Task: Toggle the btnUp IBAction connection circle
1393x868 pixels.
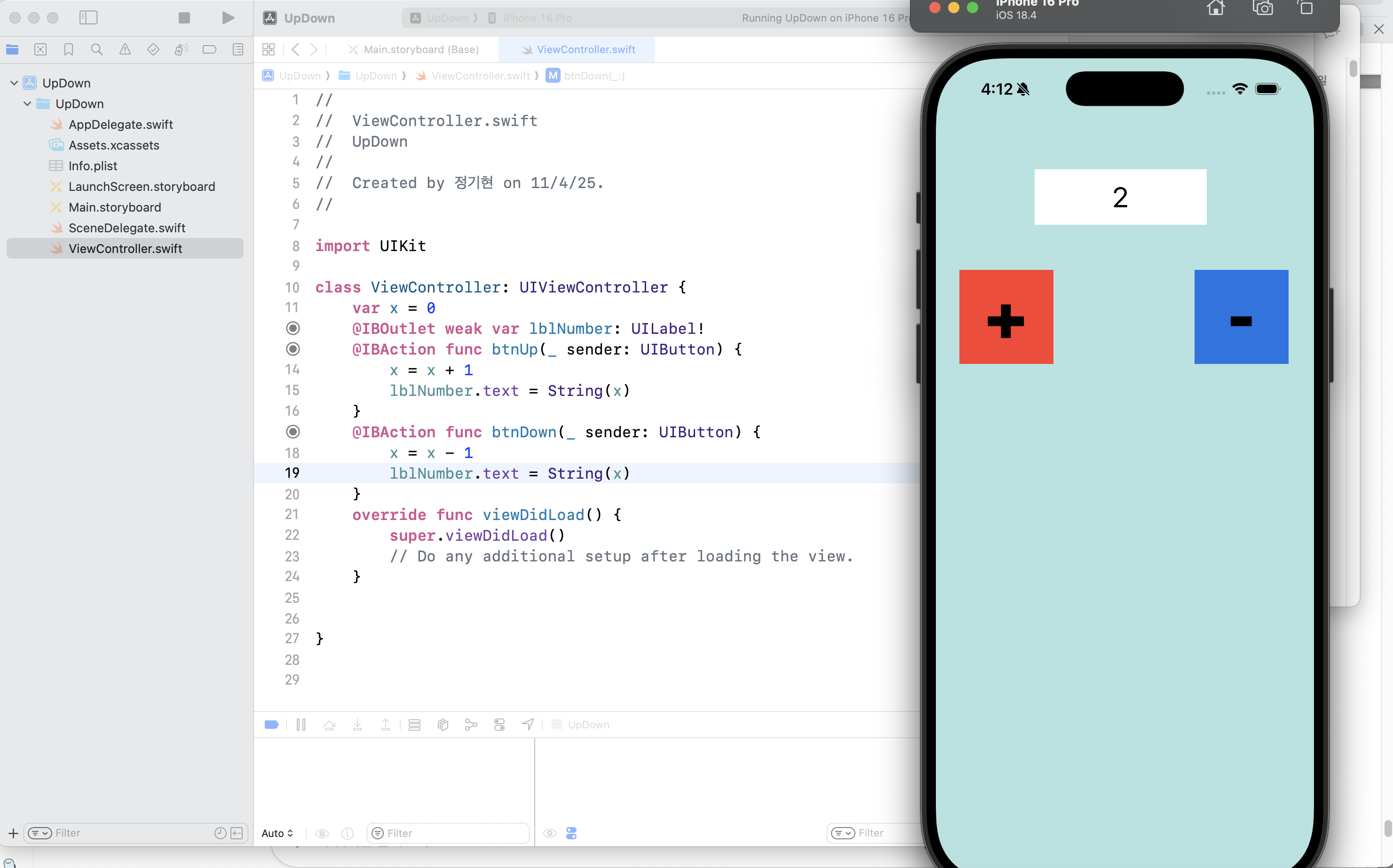Action: (293, 349)
